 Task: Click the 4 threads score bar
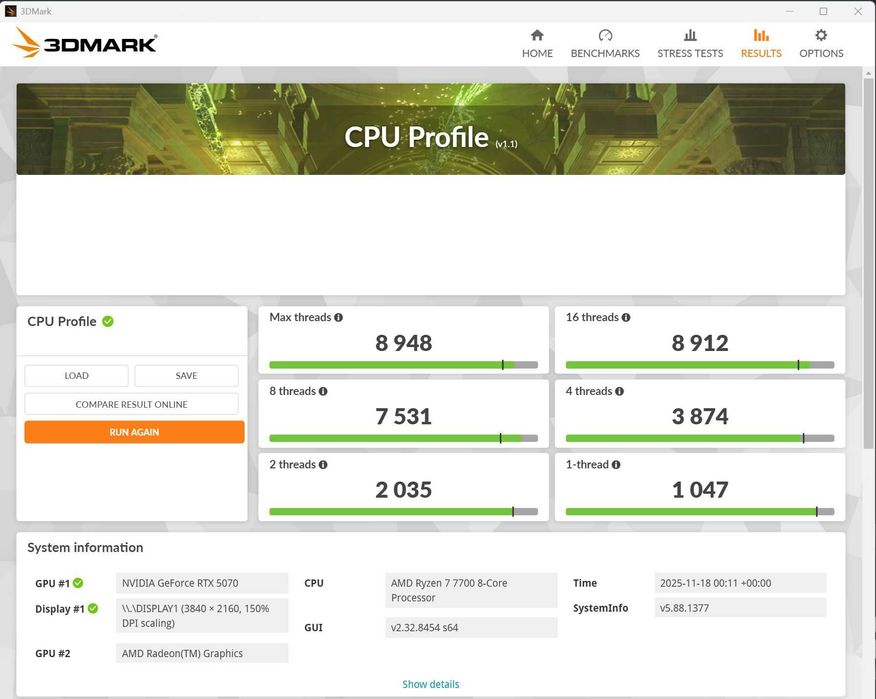coord(699,439)
